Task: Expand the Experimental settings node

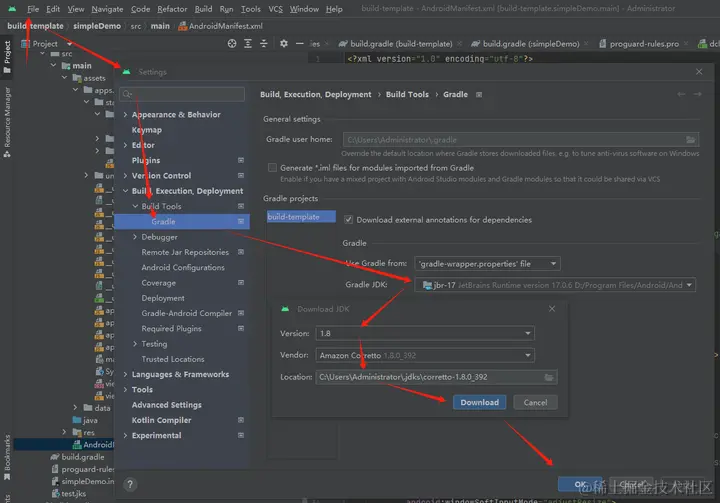Action: click(x=125, y=435)
